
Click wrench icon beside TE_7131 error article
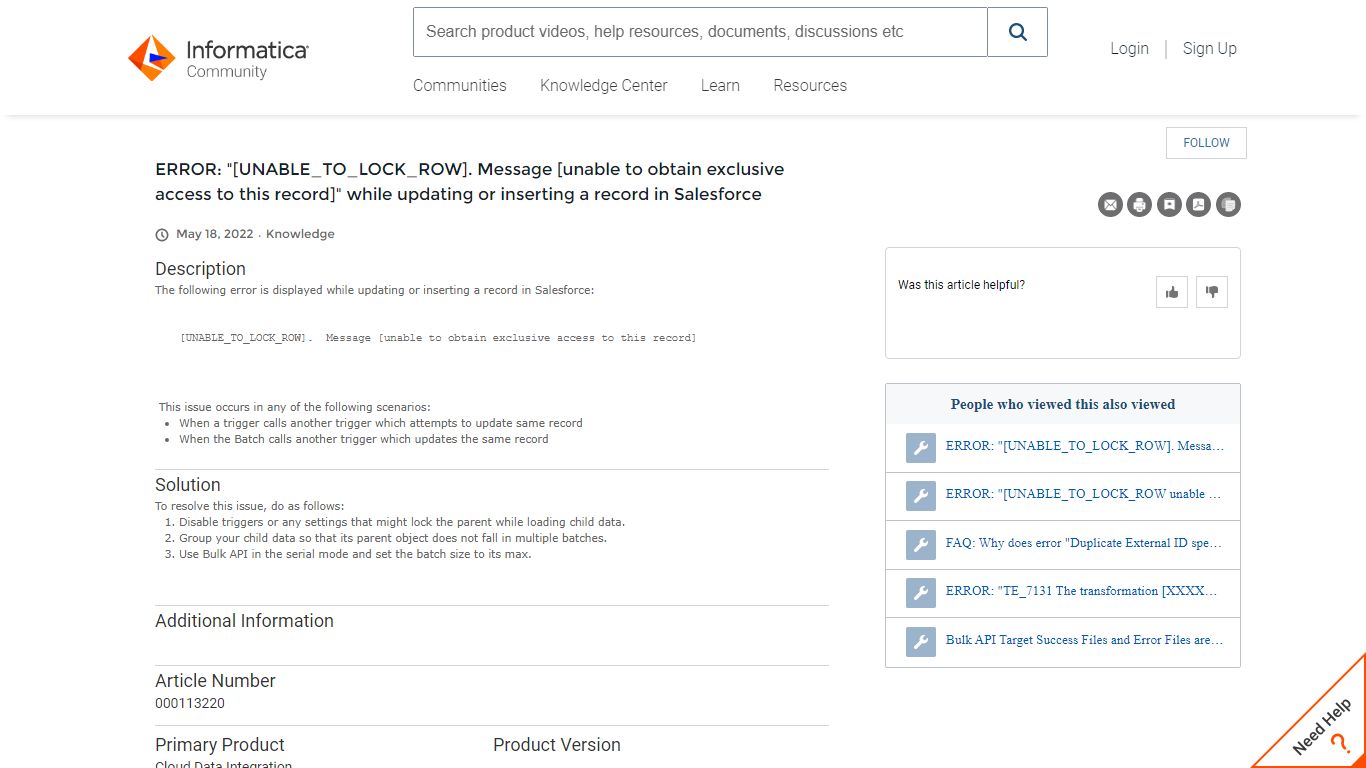coord(921,593)
